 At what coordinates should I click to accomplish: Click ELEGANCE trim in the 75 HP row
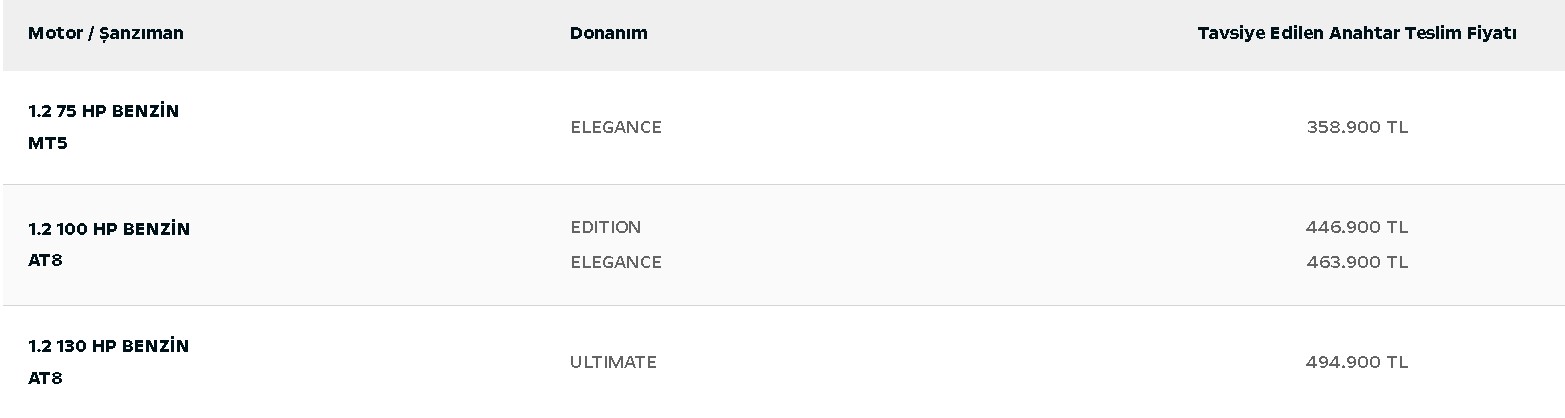pyautogui.click(x=616, y=127)
